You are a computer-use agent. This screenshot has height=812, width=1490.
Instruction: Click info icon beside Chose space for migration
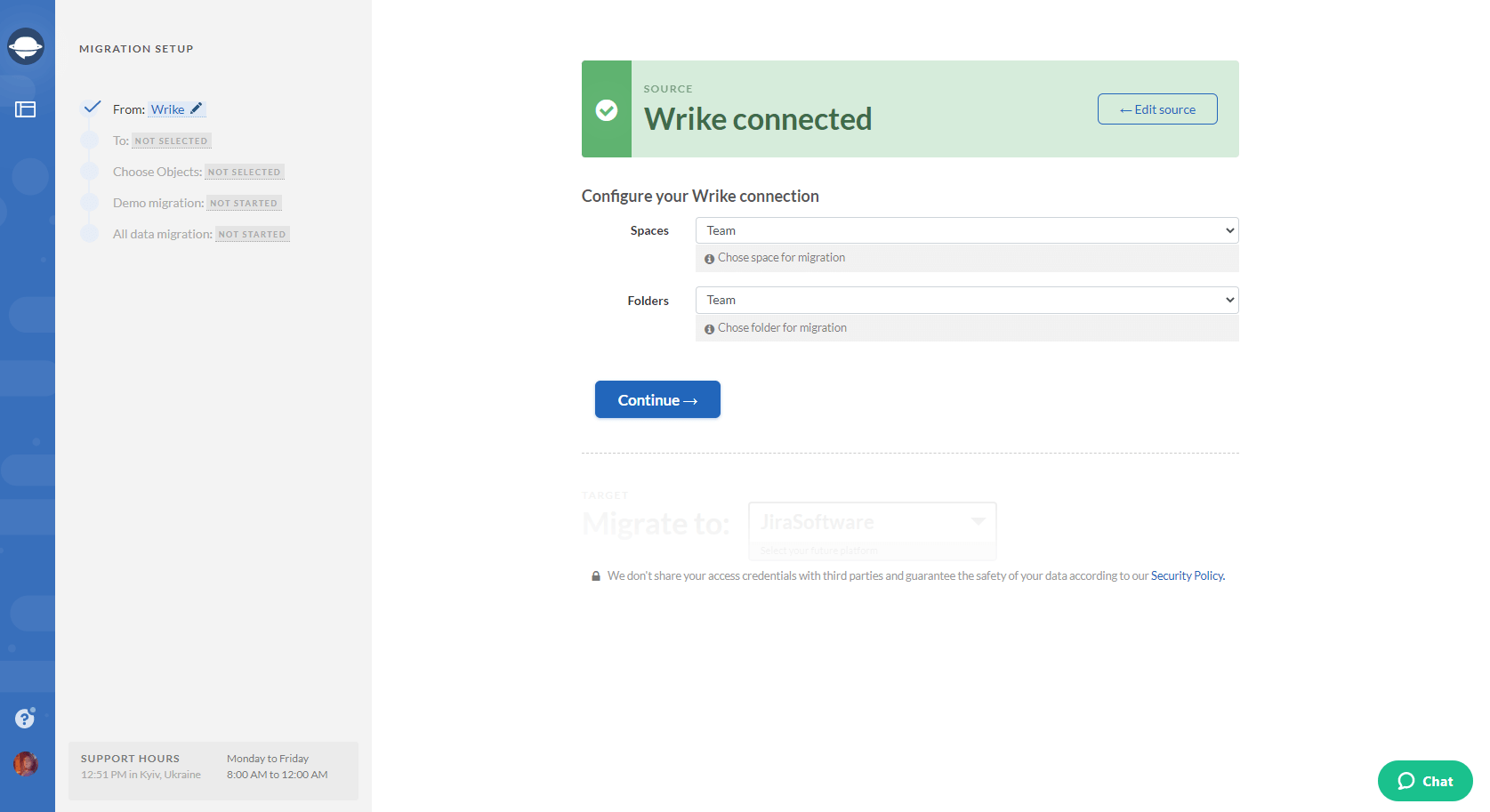(x=709, y=259)
